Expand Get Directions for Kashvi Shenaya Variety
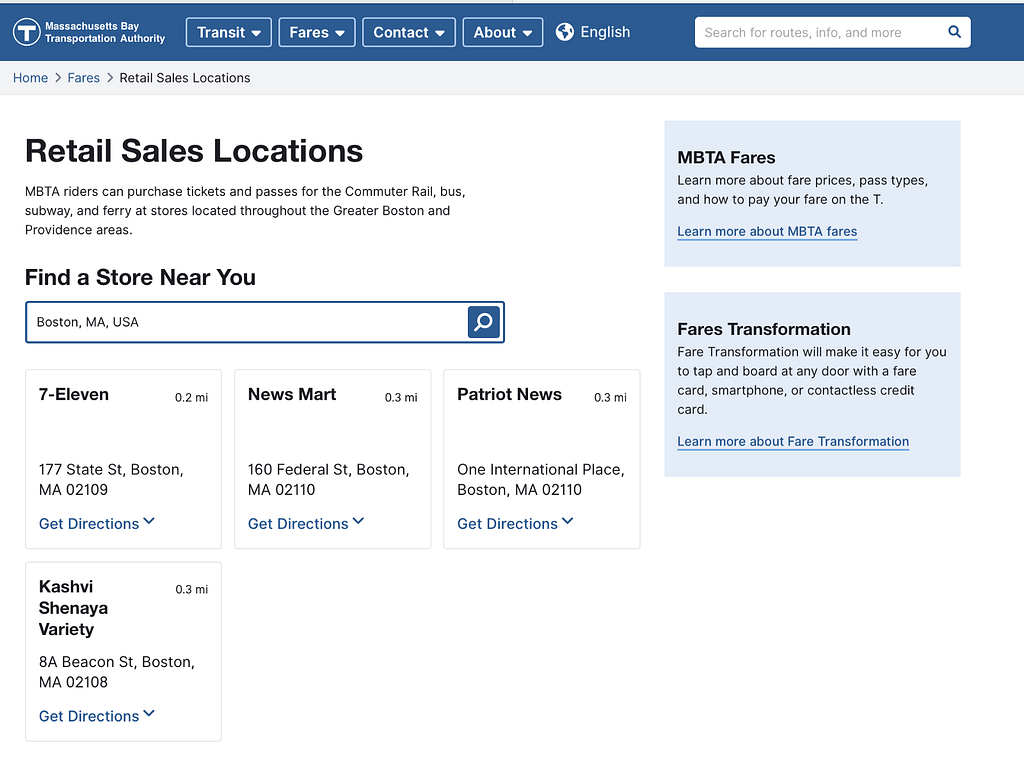Screen dimensions: 1024x769 (97, 715)
